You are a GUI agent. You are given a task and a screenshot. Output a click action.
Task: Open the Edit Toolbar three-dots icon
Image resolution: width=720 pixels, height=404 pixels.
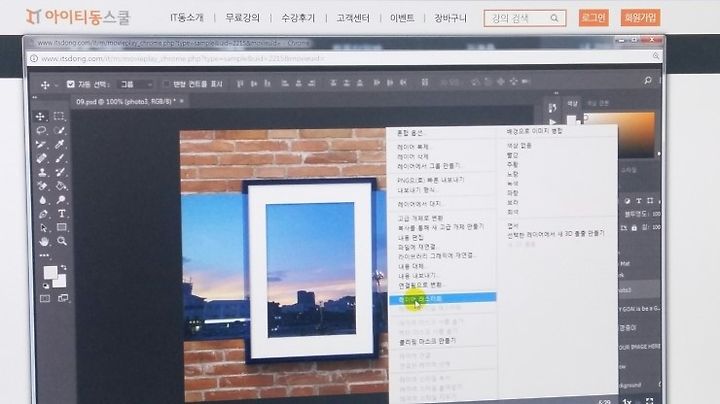tap(44, 255)
